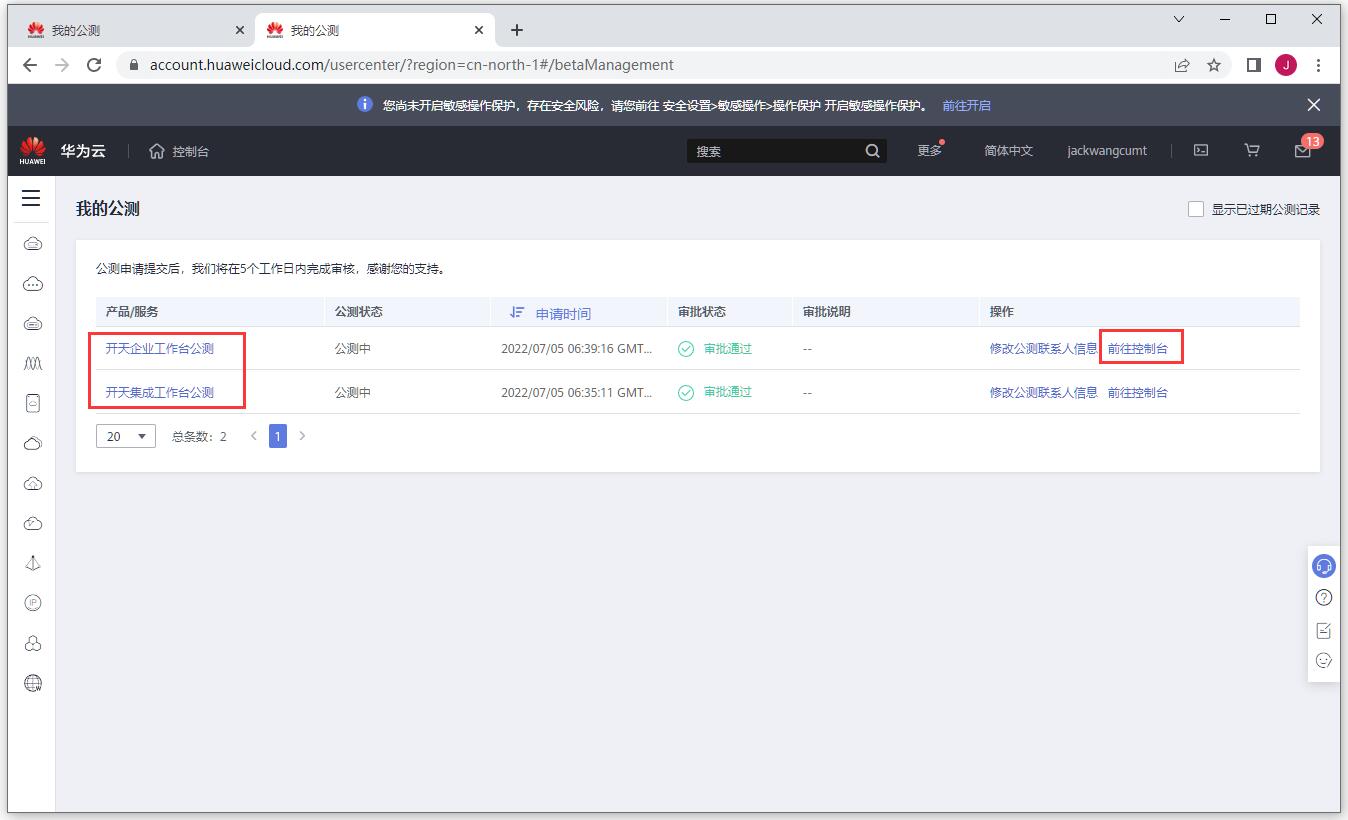The height and width of the screenshot is (820, 1348).
Task: Open the 控制台 home icon link
Action: [179, 151]
